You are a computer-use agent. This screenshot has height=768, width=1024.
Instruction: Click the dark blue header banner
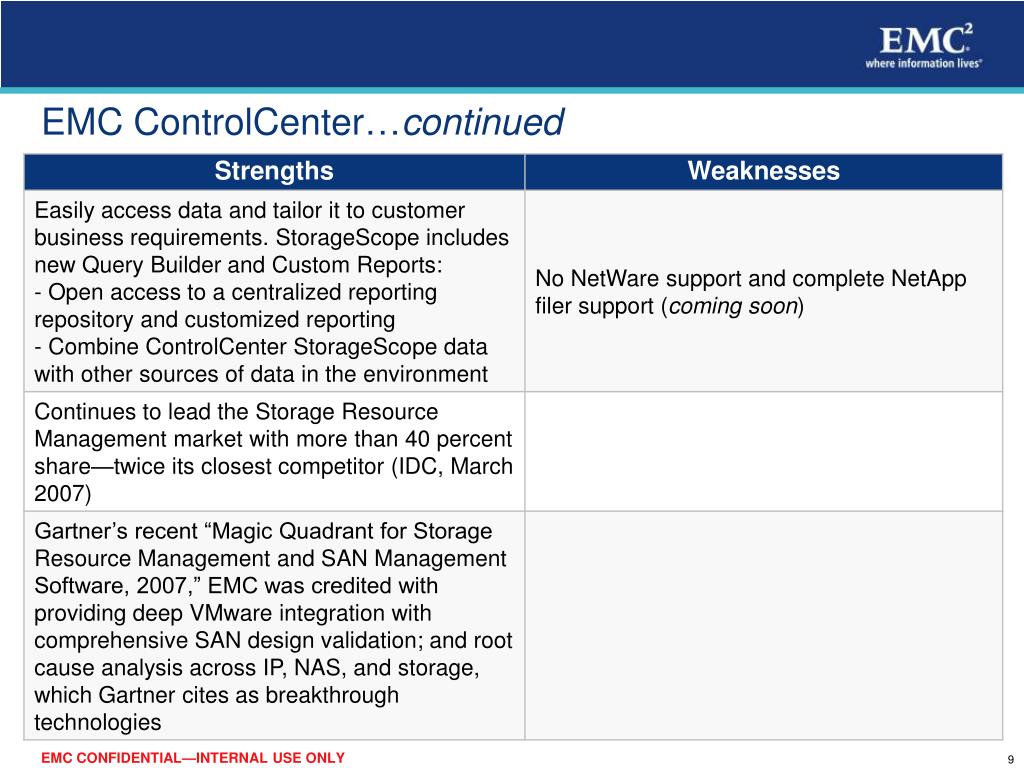tap(512, 44)
